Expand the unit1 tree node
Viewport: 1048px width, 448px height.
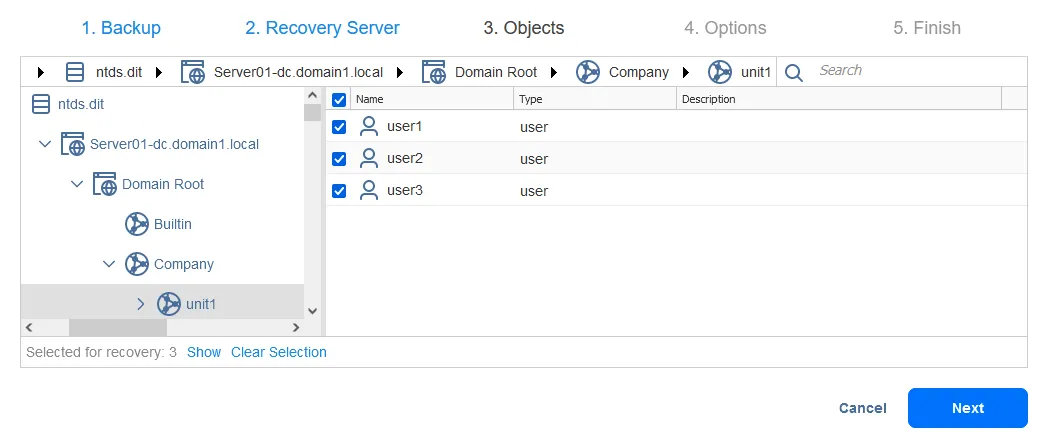coord(141,304)
